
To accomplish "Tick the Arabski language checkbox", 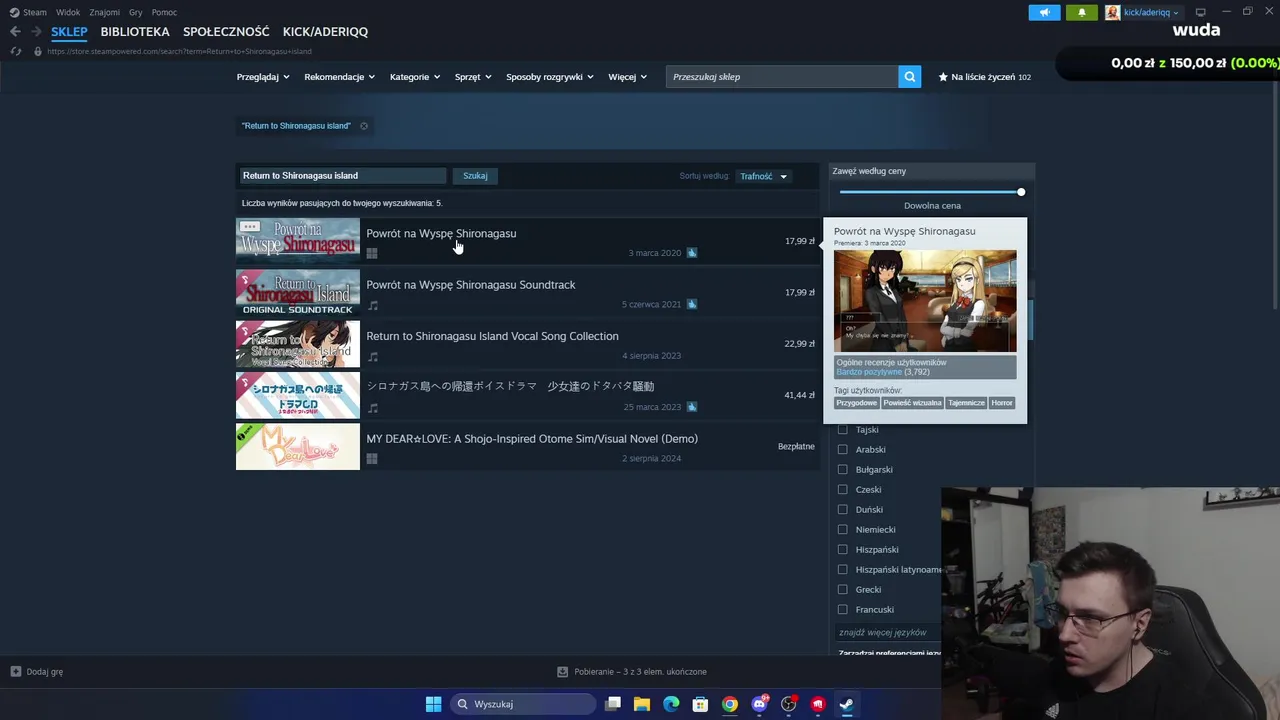I will (842, 450).
